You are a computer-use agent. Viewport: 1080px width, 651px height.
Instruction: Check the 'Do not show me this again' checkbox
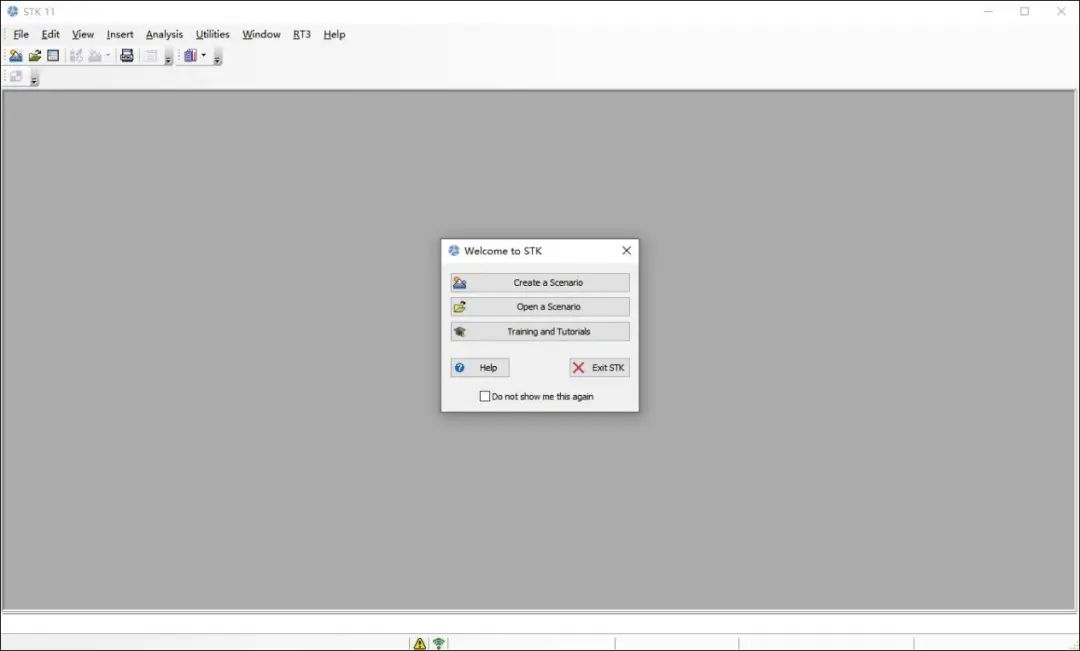485,396
